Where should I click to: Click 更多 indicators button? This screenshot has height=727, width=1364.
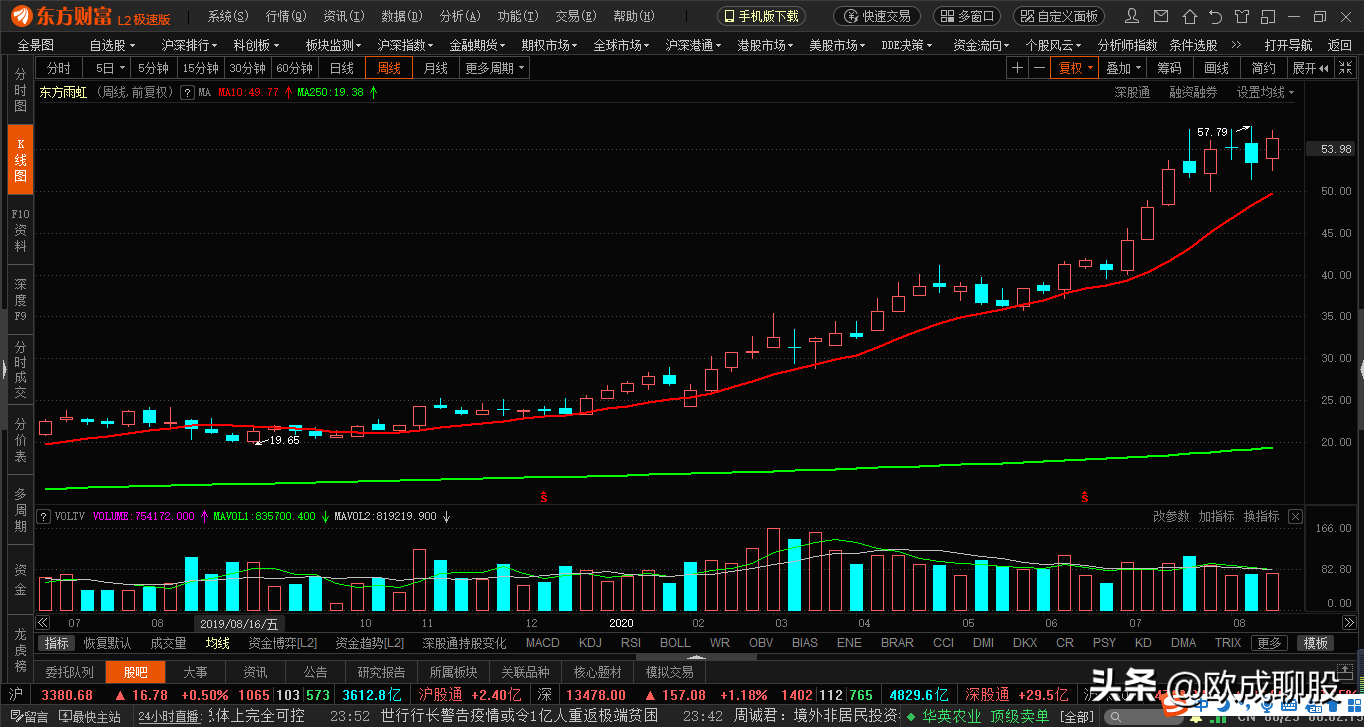pyautogui.click(x=1269, y=643)
